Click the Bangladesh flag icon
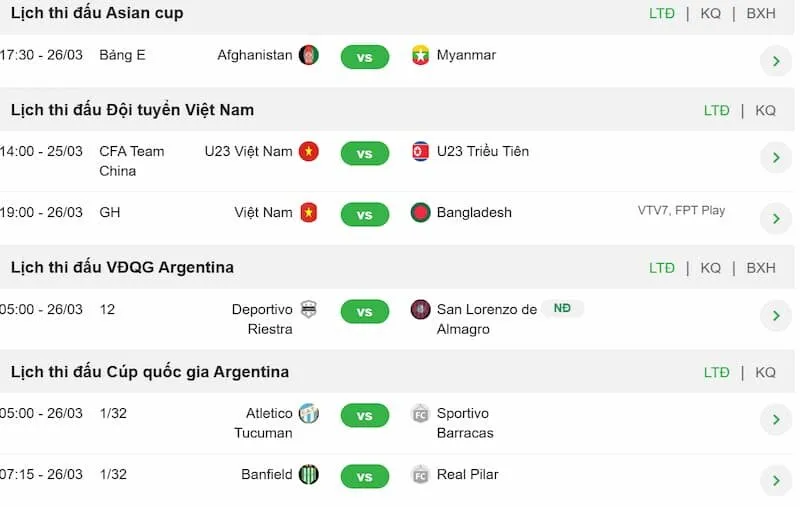 [421, 213]
